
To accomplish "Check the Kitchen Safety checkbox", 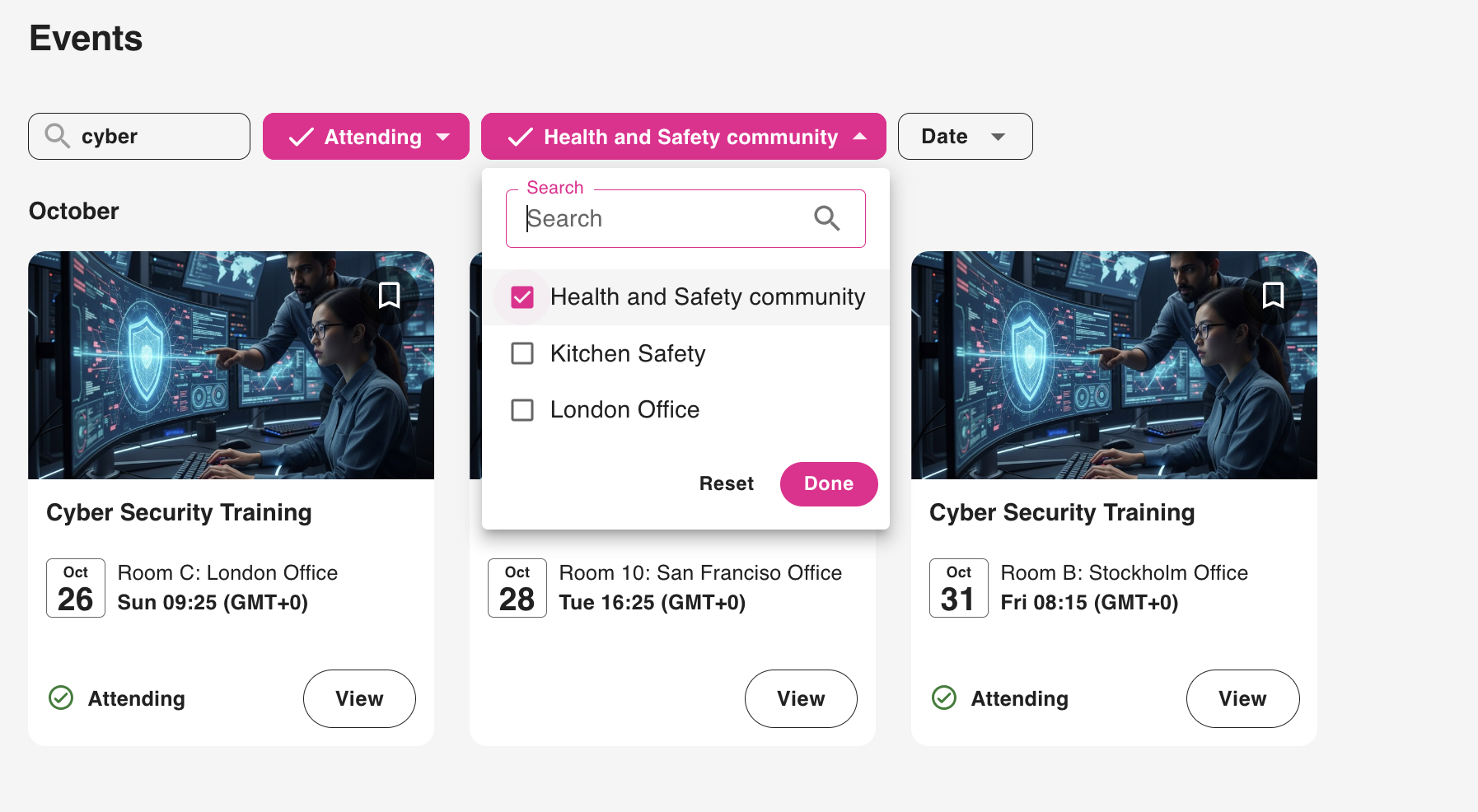I will (522, 354).
